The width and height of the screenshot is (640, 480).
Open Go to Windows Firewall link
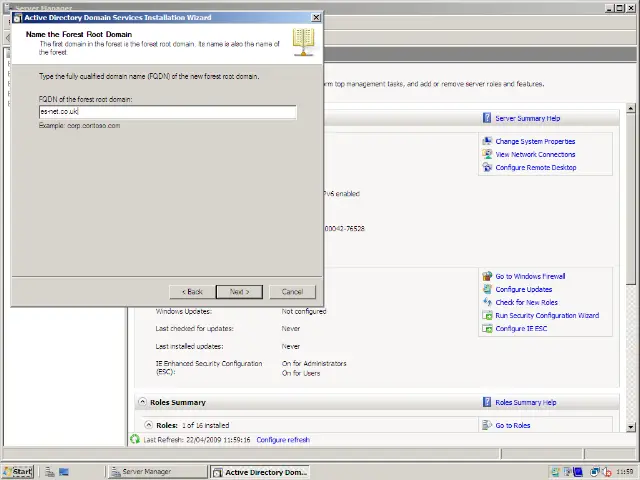530,276
